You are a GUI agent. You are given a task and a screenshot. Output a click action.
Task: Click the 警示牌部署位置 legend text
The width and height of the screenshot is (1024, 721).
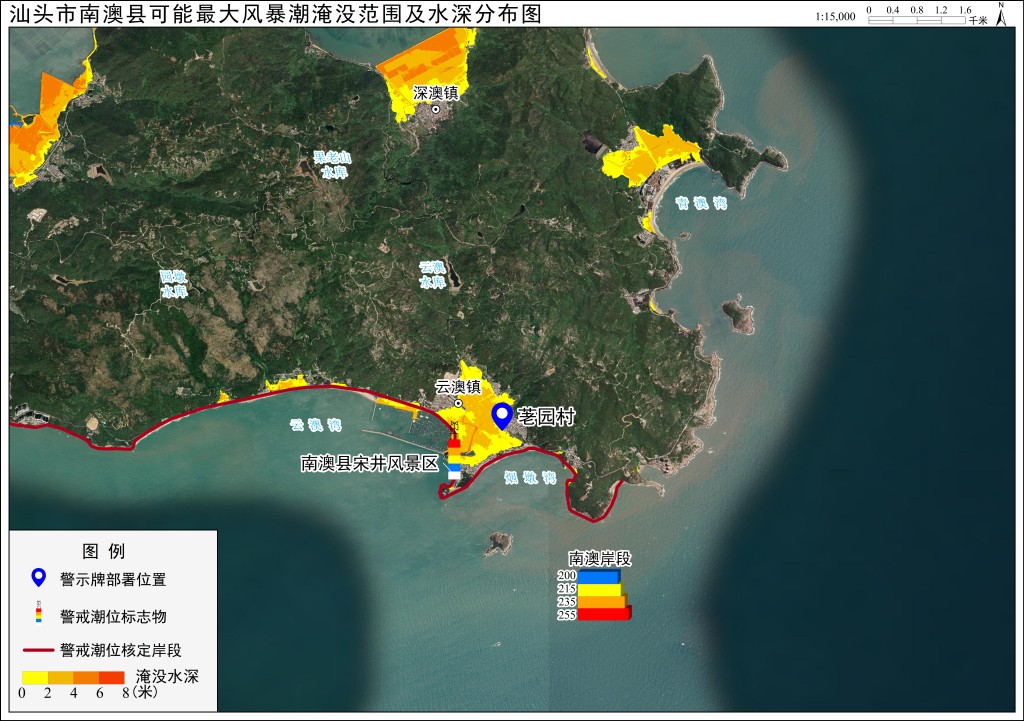(x=113, y=579)
